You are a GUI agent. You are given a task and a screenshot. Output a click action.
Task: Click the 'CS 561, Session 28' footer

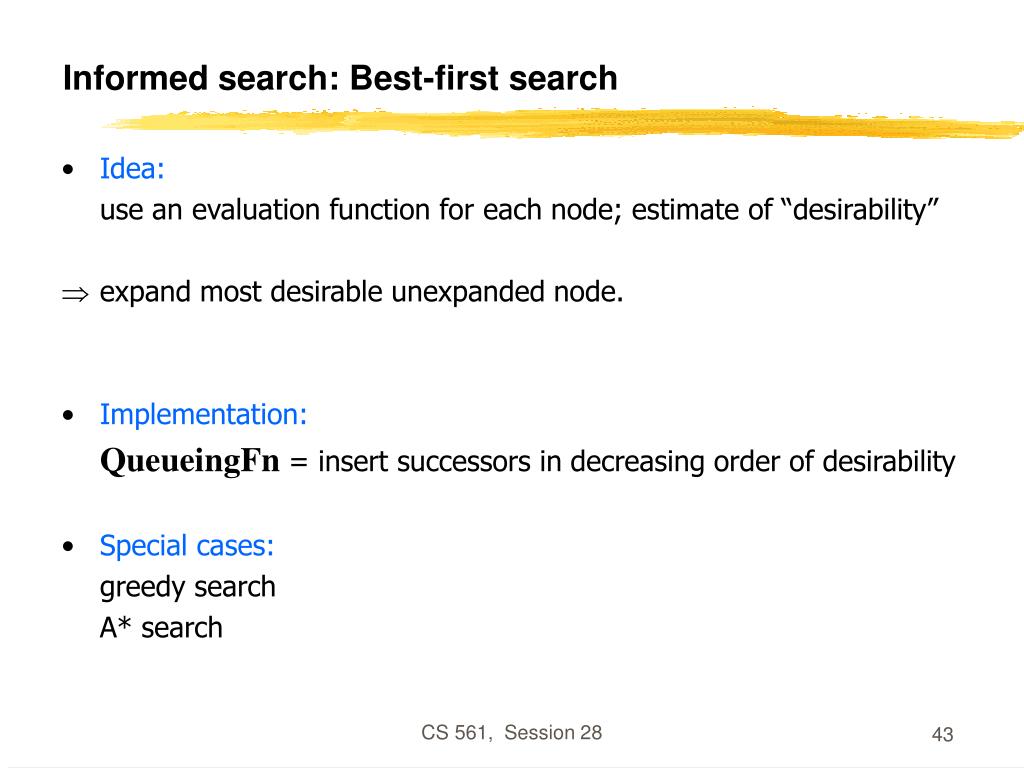tap(511, 733)
